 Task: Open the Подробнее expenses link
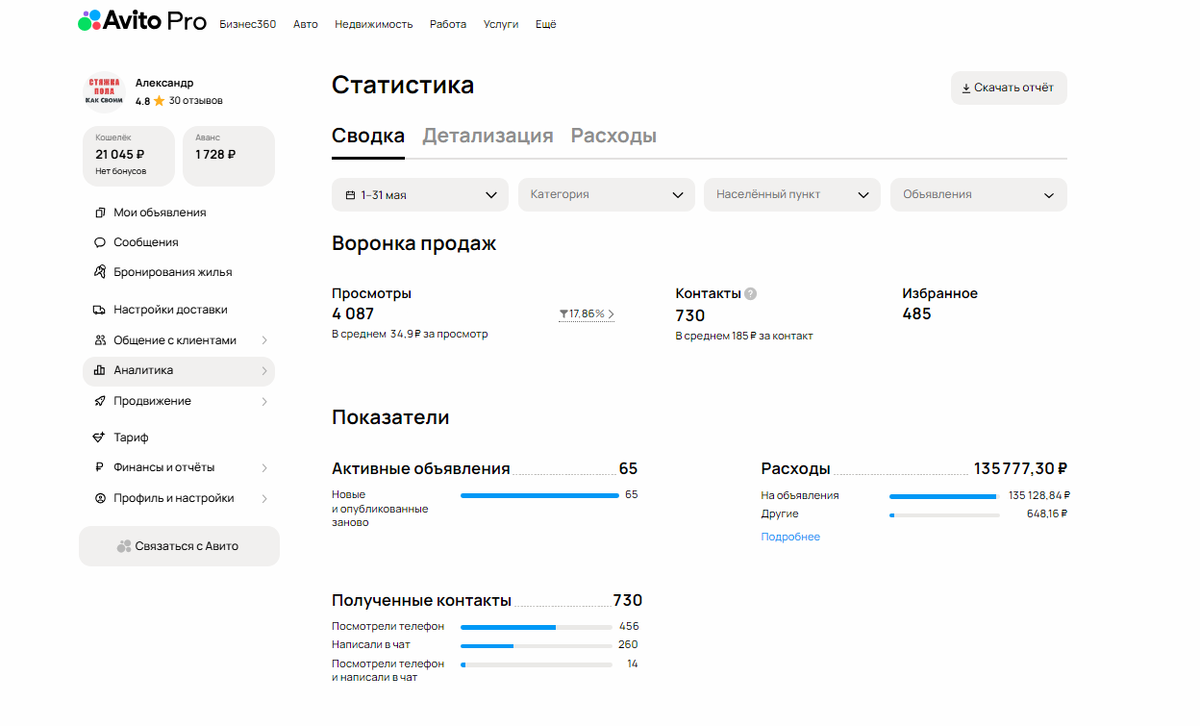point(790,537)
